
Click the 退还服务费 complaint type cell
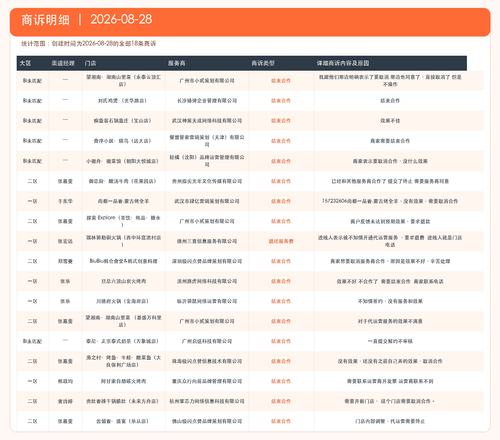(x=281, y=241)
